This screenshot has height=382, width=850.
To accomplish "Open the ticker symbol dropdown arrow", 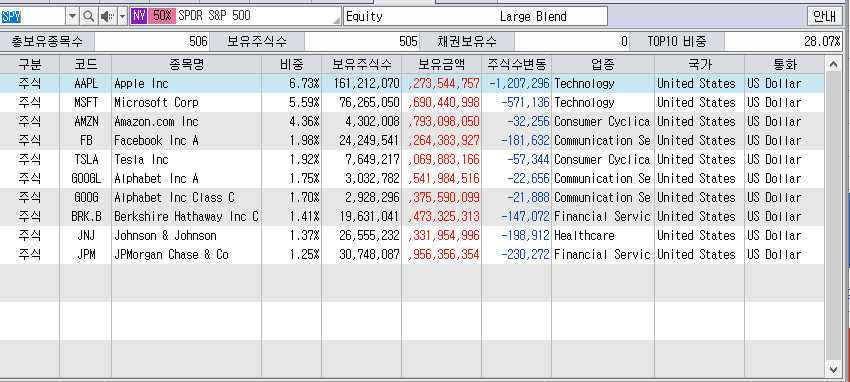I will pyautogui.click(x=73, y=16).
